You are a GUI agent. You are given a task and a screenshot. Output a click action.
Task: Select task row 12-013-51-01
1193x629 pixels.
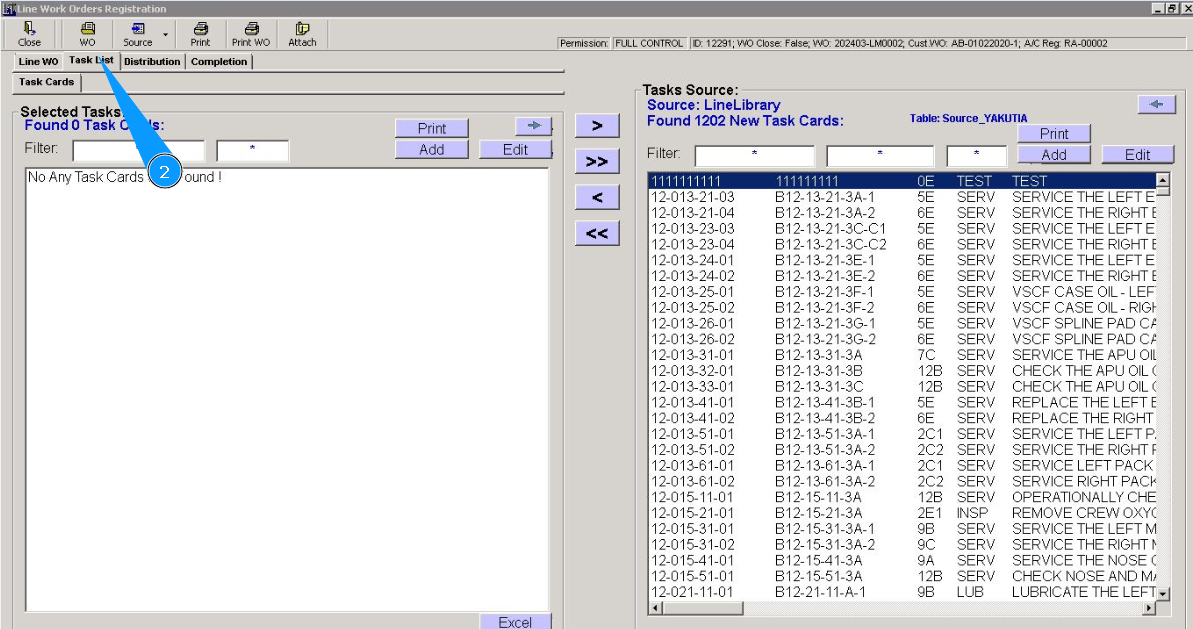[x=902, y=434]
